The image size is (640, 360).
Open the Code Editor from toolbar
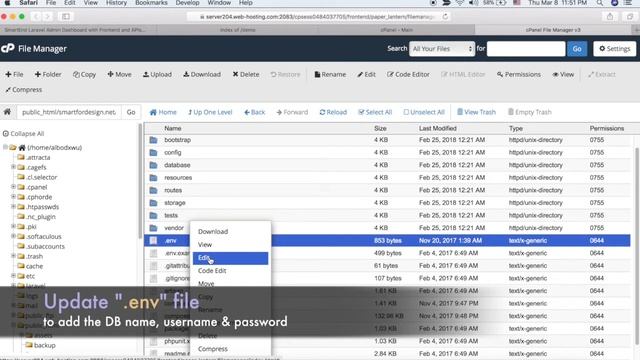(408, 74)
